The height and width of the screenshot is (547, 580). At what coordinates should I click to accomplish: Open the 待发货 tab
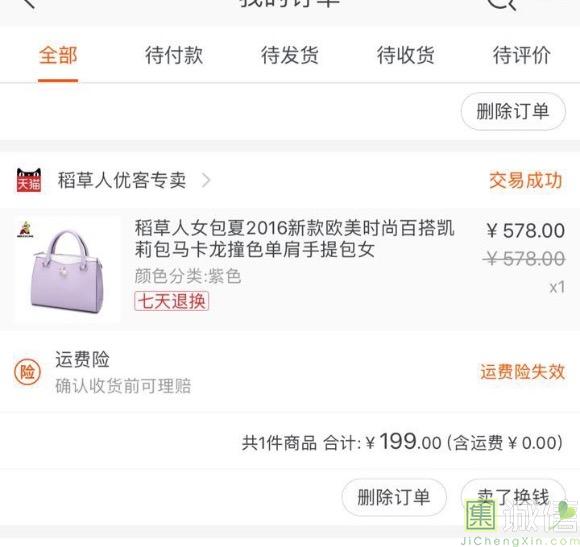[x=290, y=55]
